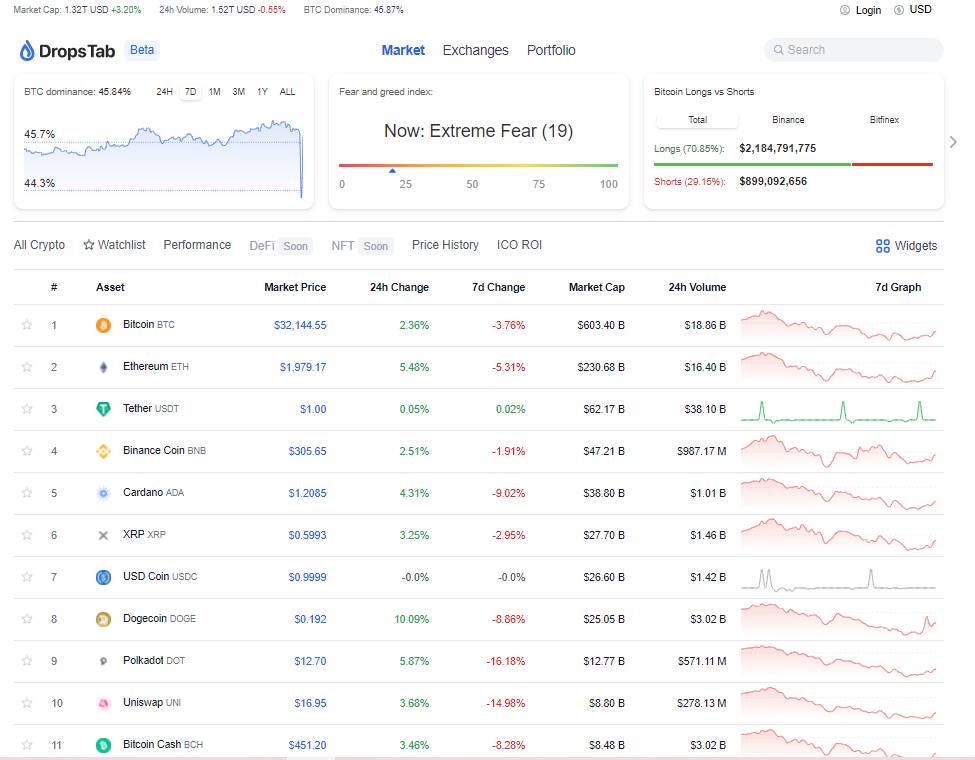Click in the Search input field

(x=854, y=50)
